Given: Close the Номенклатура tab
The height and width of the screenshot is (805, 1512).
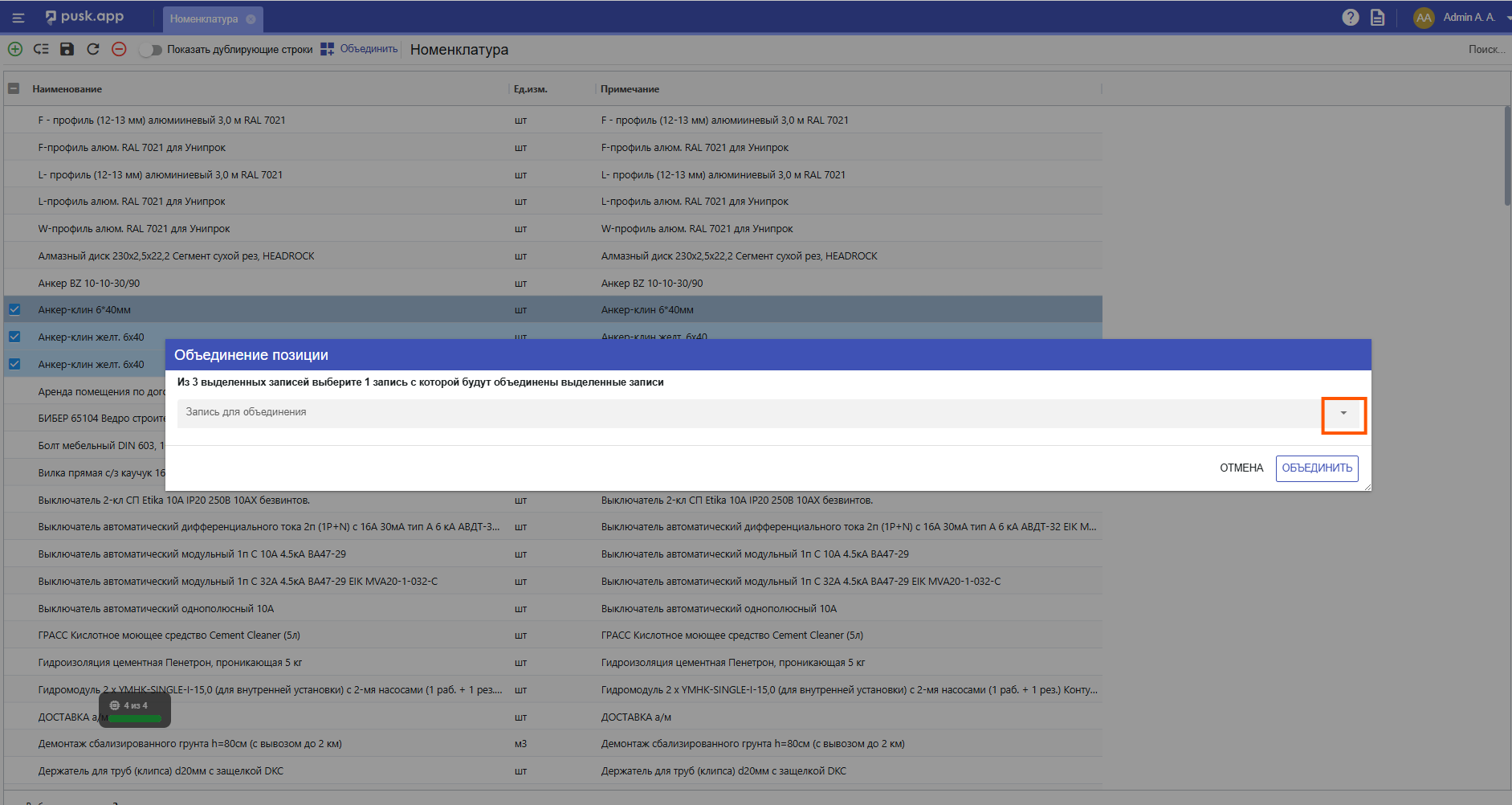Looking at the screenshot, I should point(251,19).
